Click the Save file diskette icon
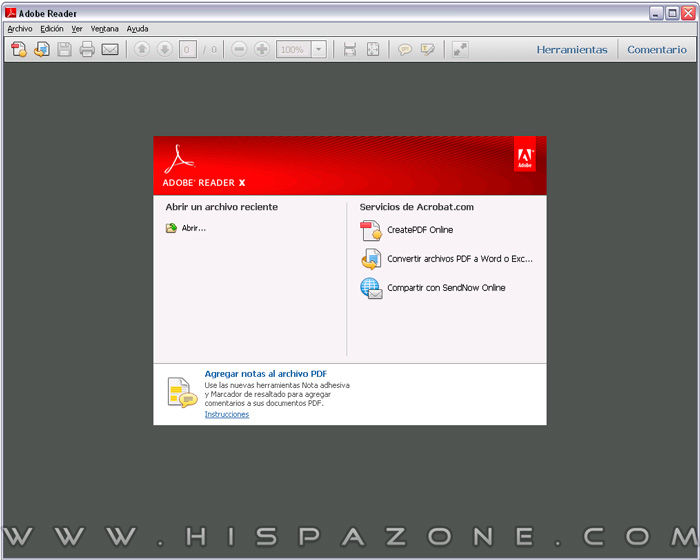This screenshot has width=700, height=560. point(64,49)
